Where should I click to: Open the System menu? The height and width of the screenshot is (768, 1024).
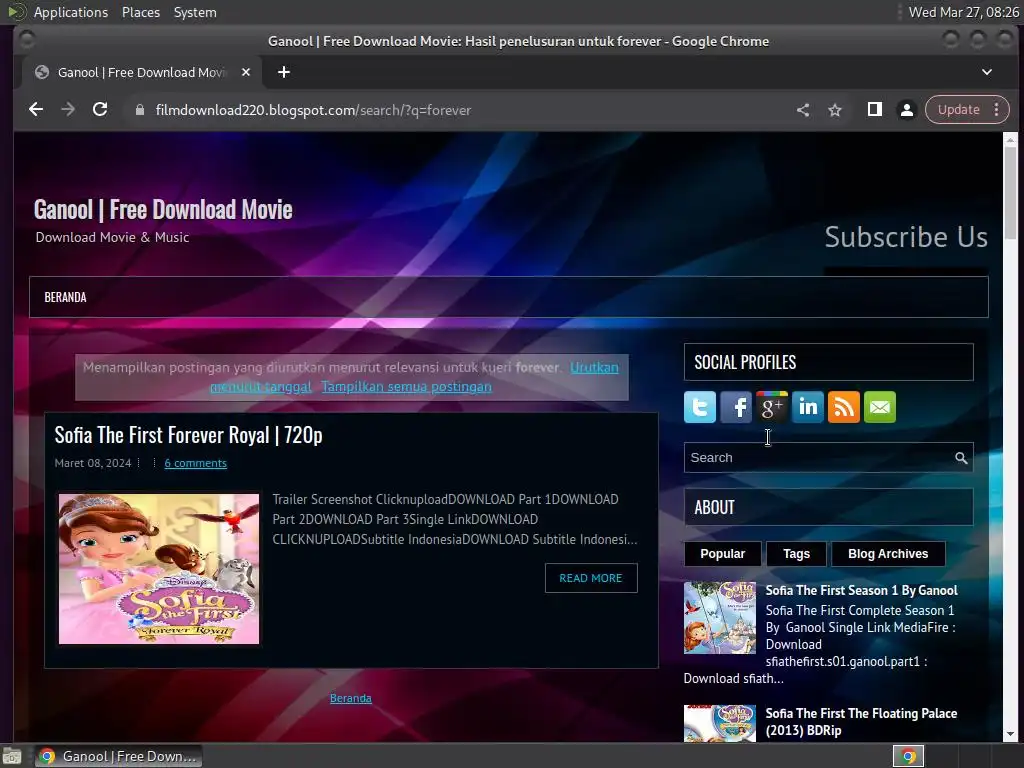pos(195,12)
